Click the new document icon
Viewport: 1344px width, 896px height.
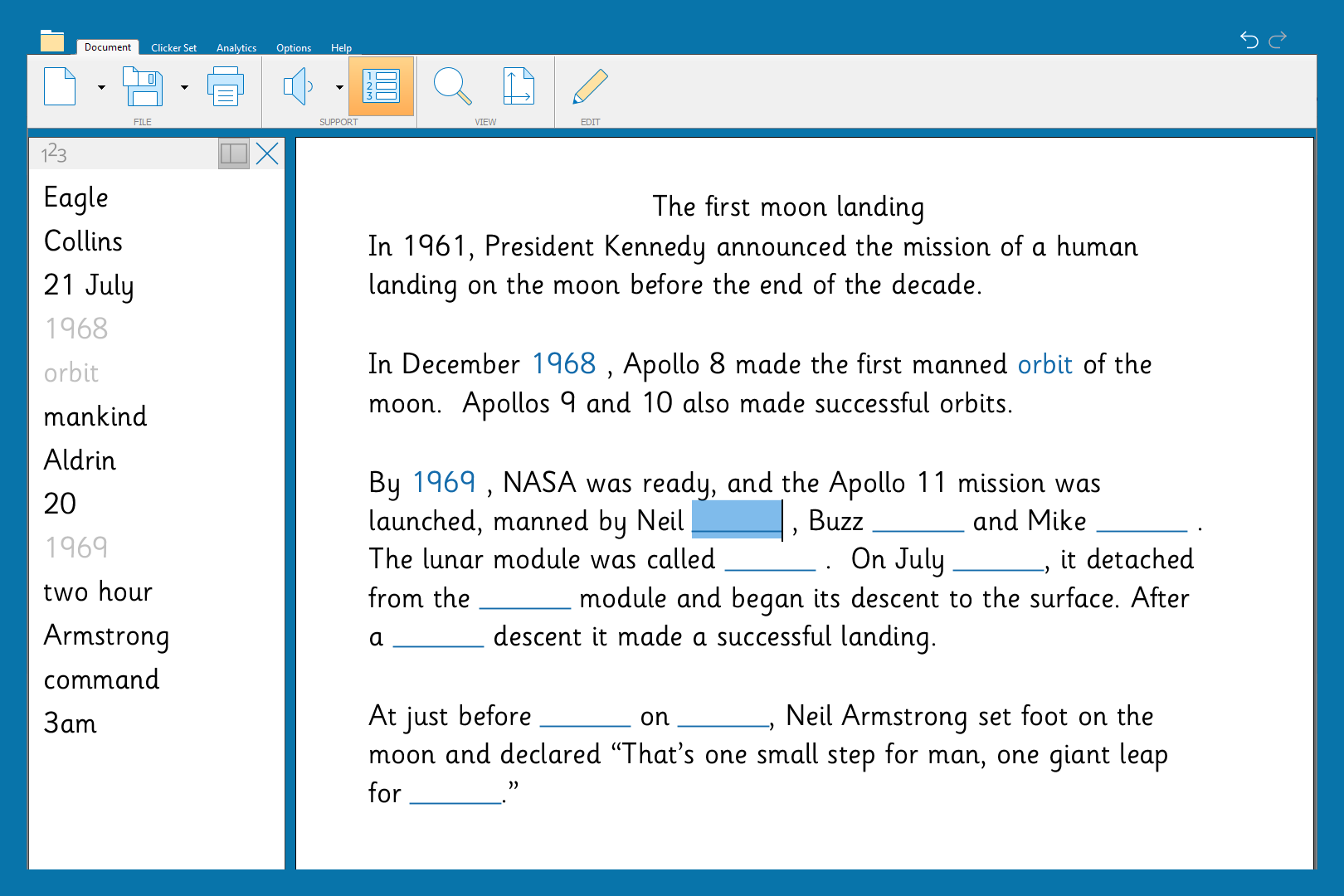tap(60, 86)
